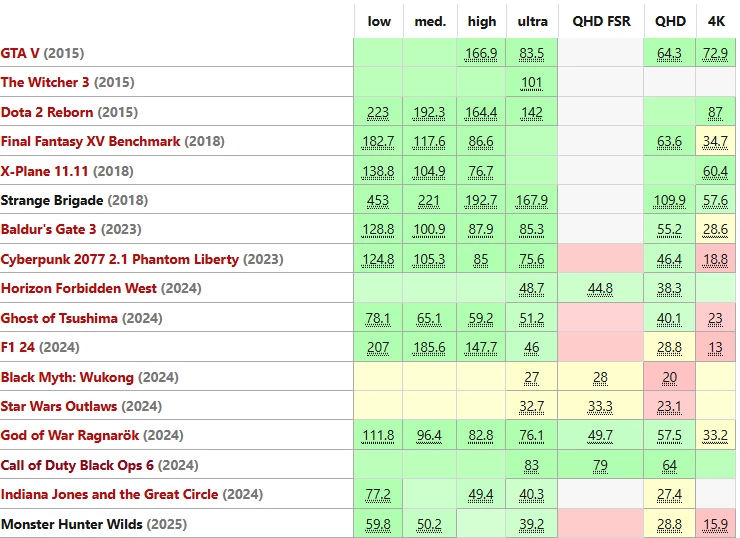Click Monster Hunter Wilds 4K value 15.9
The image size is (740, 538).
coord(715,525)
